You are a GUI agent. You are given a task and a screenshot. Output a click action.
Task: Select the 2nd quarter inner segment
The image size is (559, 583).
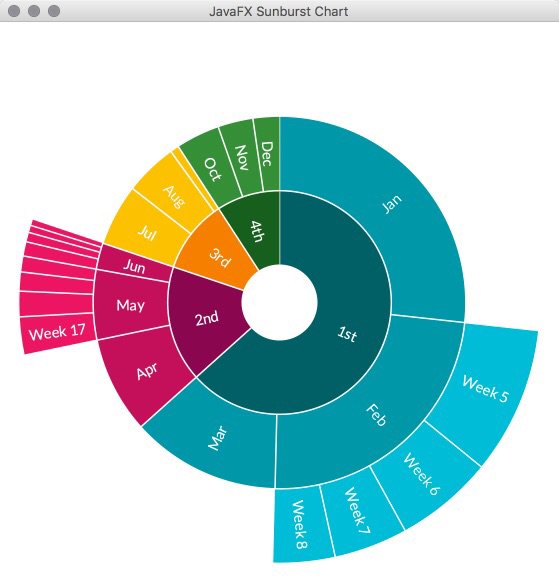(207, 319)
